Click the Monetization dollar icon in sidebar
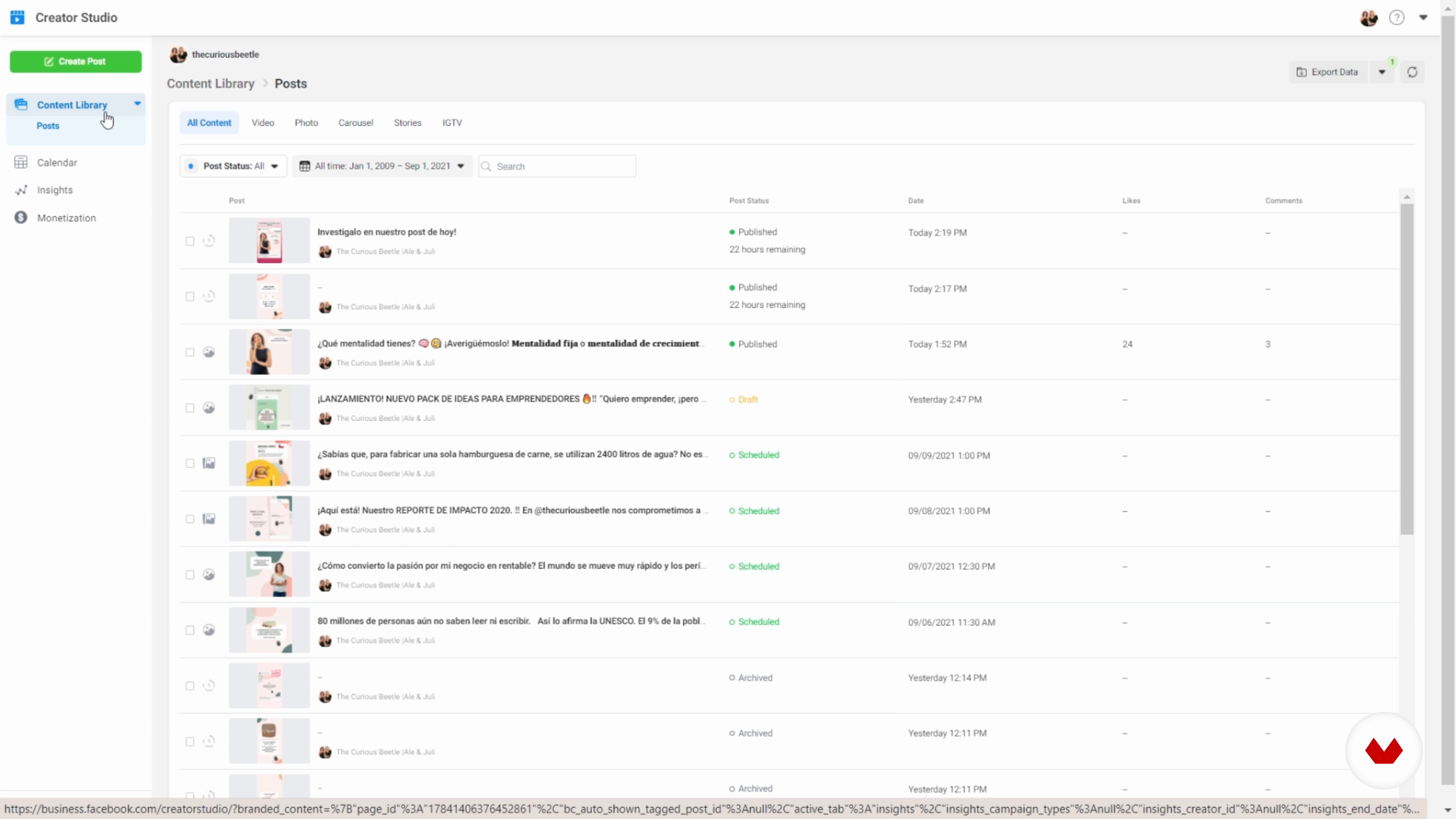The width and height of the screenshot is (1456, 819). 21,218
